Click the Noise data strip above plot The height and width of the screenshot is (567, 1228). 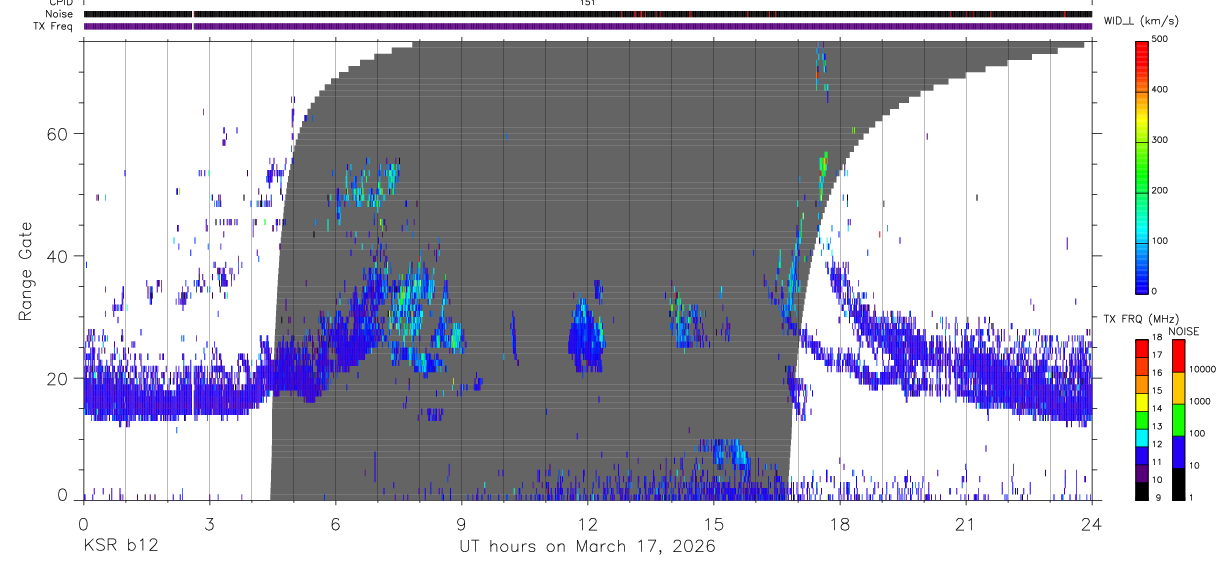coord(588,14)
